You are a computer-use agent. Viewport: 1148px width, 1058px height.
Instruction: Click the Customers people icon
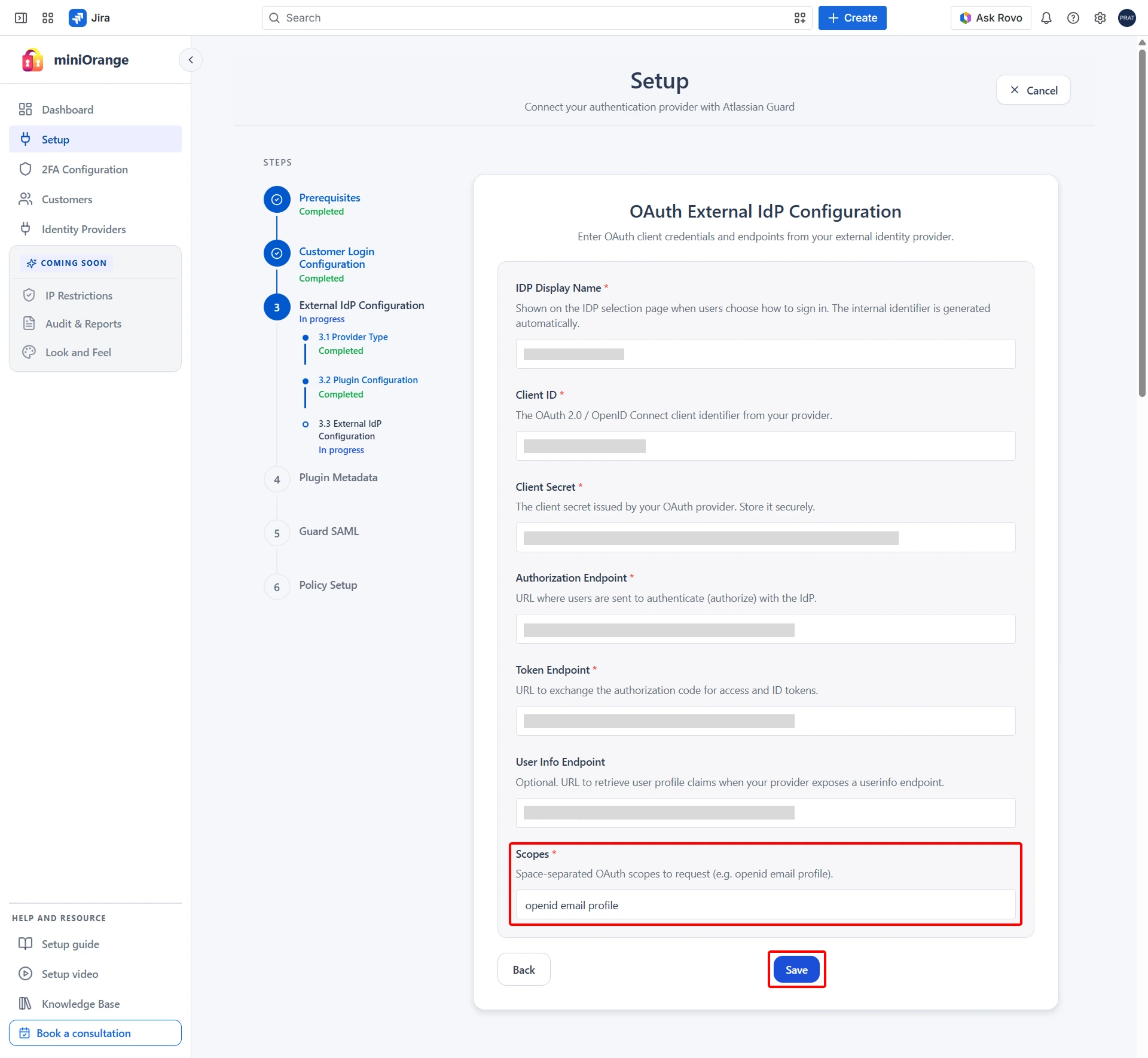(25, 199)
